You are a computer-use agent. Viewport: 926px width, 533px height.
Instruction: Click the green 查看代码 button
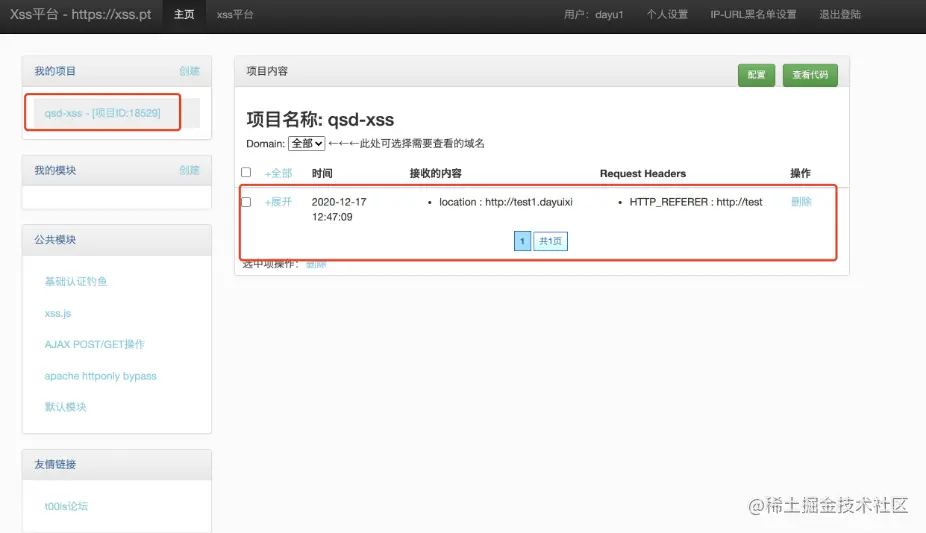coord(810,75)
